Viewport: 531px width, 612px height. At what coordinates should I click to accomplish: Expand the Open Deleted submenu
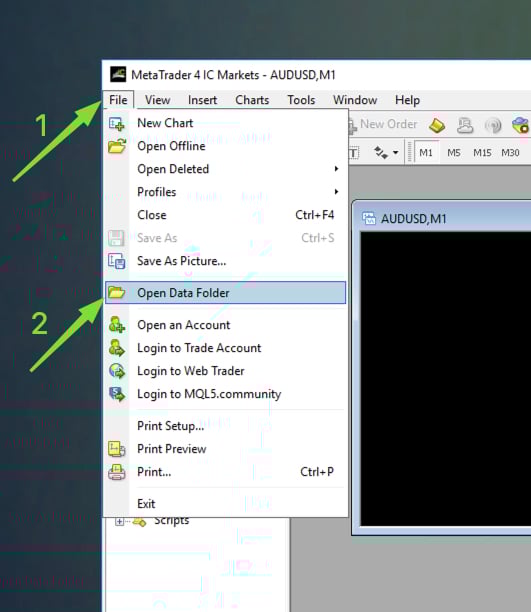click(x=225, y=169)
